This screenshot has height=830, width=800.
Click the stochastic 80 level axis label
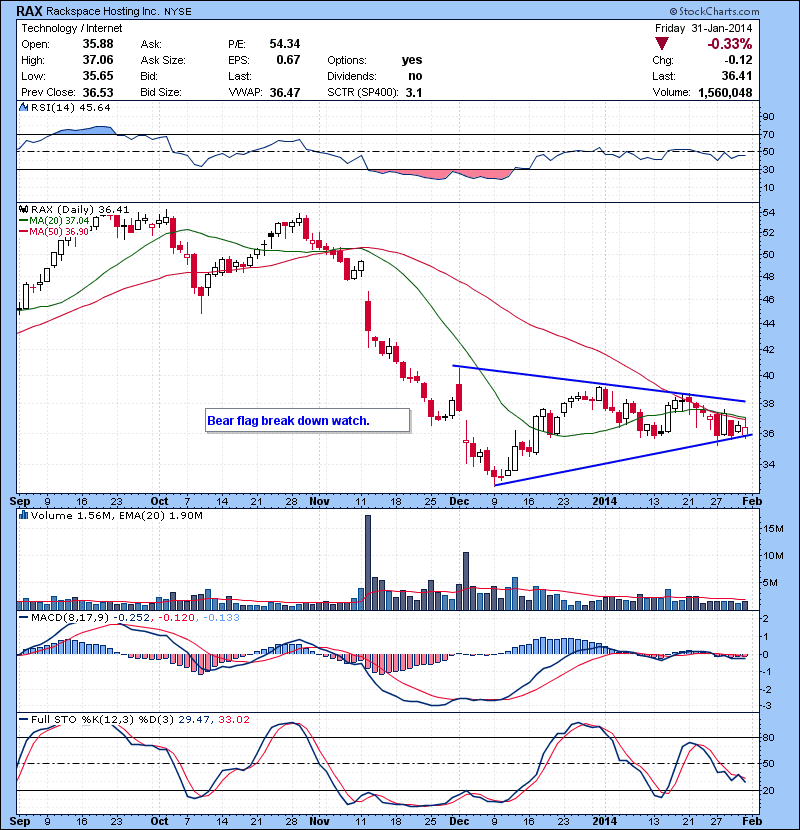[x=768, y=737]
